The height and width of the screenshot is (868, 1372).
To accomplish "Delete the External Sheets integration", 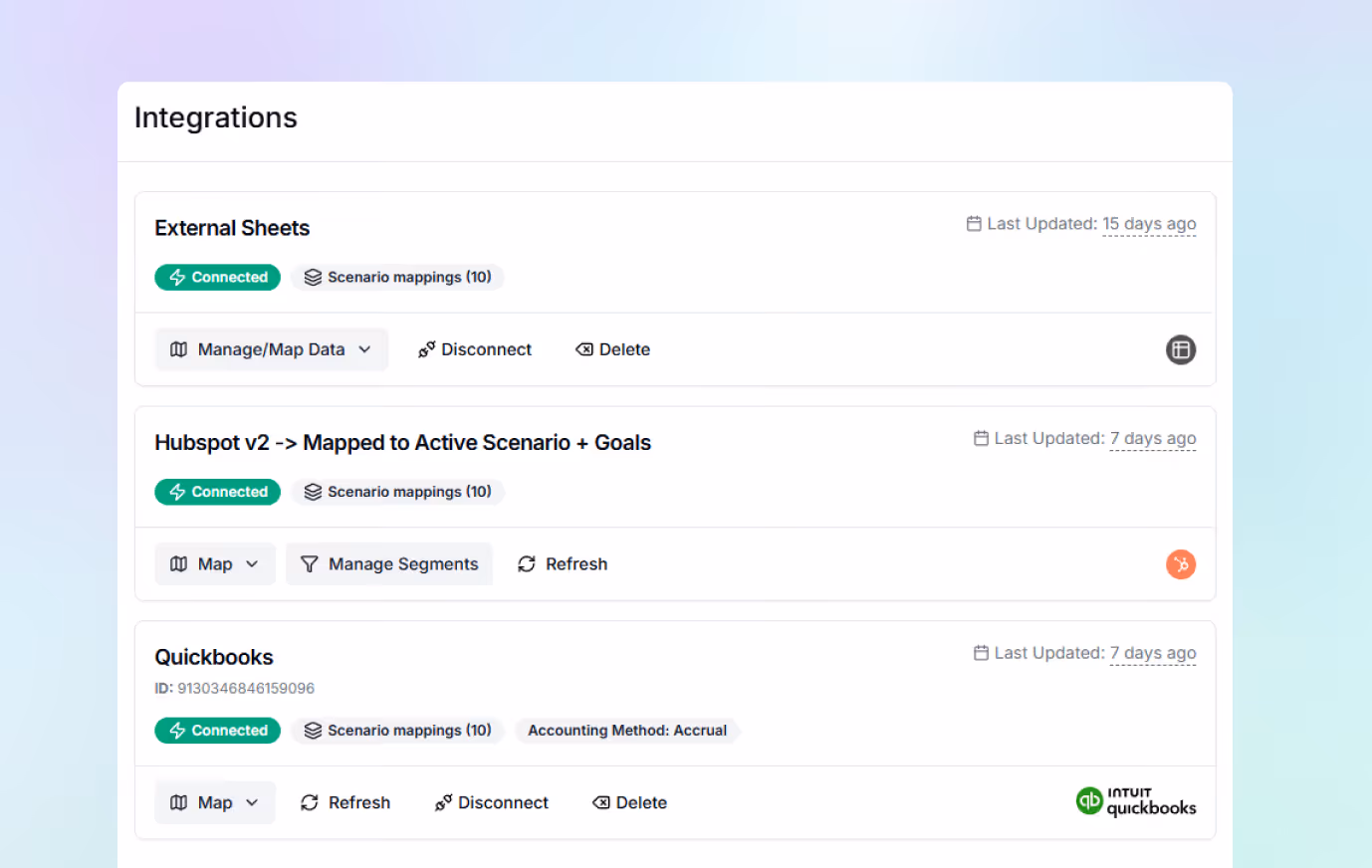I will [613, 349].
